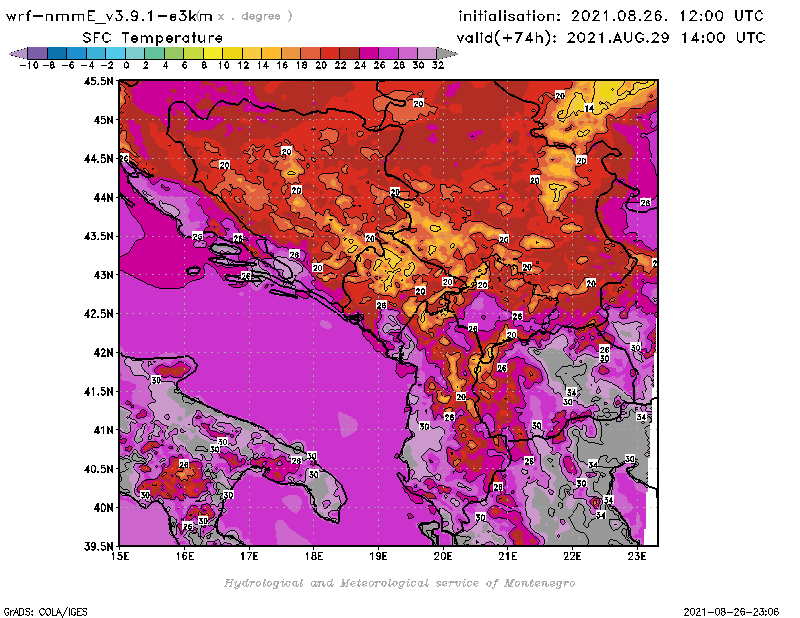800x618 pixels.
Task: Select the valid(+74h) 2021.AUG.29 14:00 UTC line
Action: tap(611, 38)
